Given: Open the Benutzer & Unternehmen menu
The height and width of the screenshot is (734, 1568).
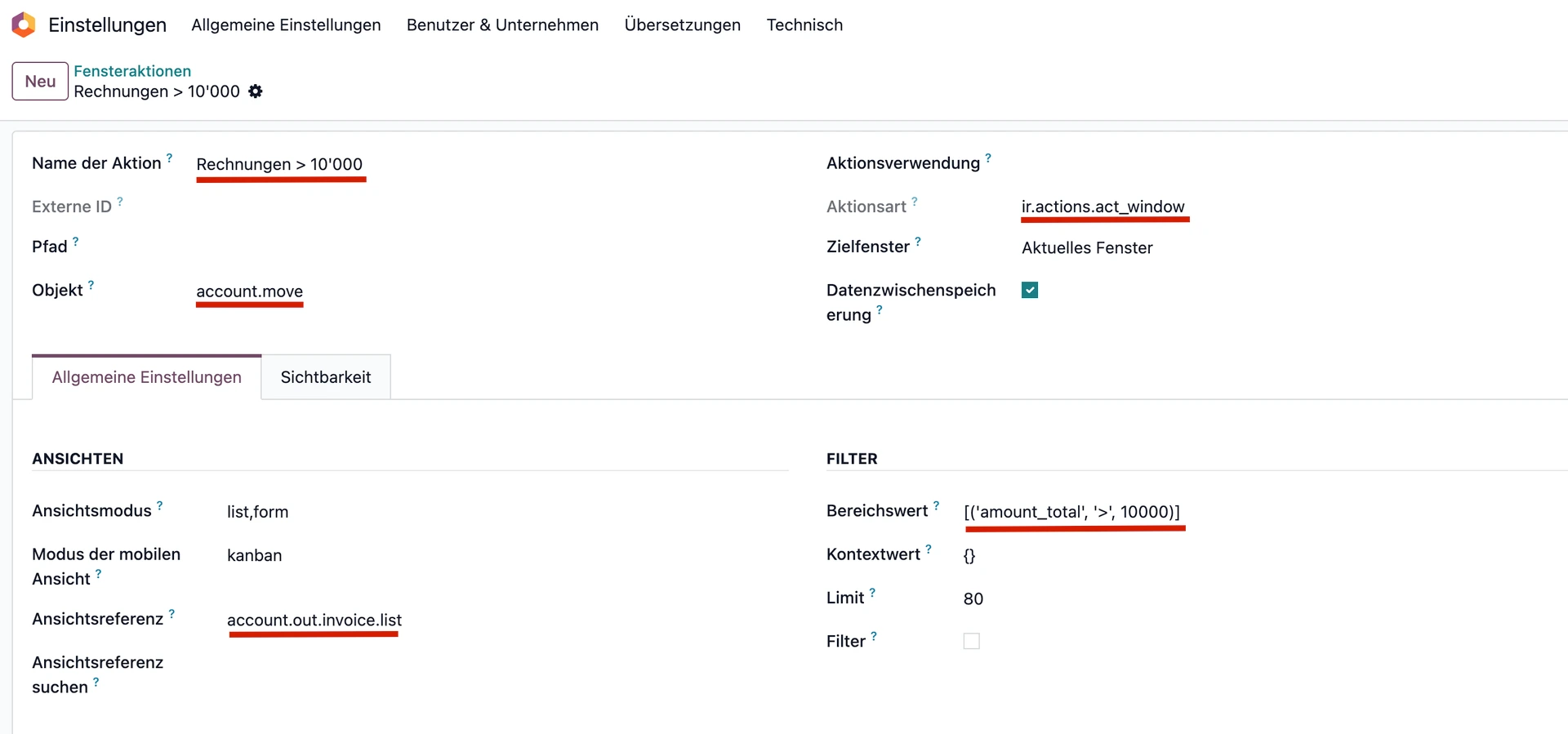Looking at the screenshot, I should [502, 24].
